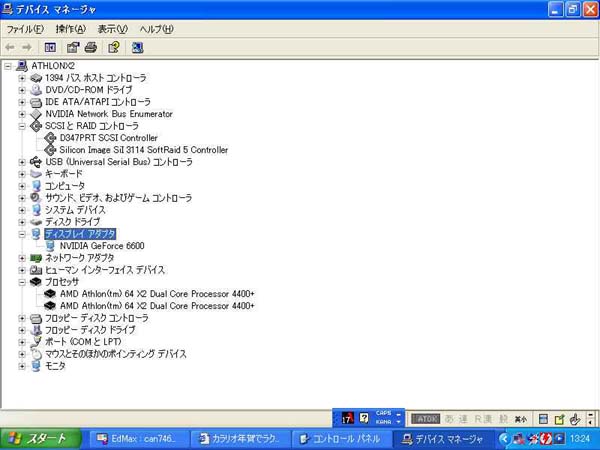This screenshot has height=450, width=600.
Task: Click the disk drive (ディスク ドライブ) icon
Action: [x=36, y=222]
